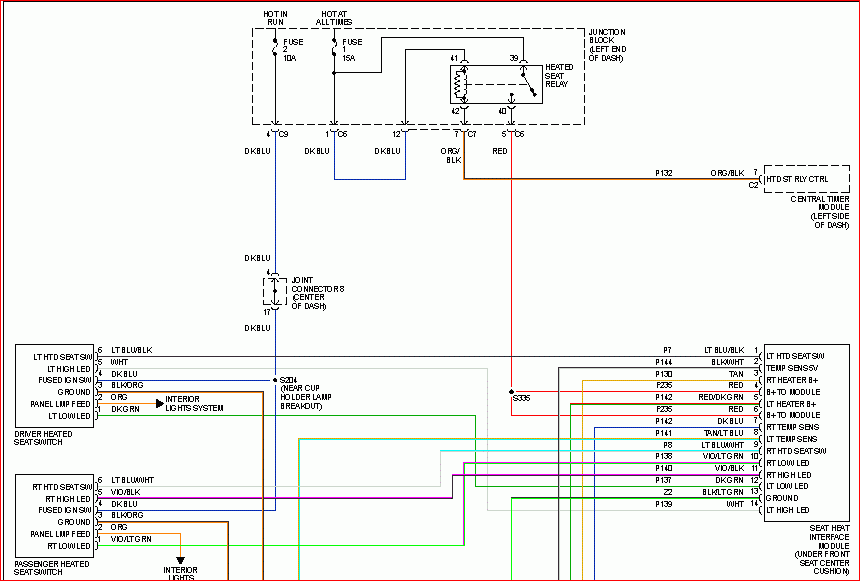The width and height of the screenshot is (860, 581).
Task: Click the relay switch contact symbol
Action: click(x=529, y=82)
